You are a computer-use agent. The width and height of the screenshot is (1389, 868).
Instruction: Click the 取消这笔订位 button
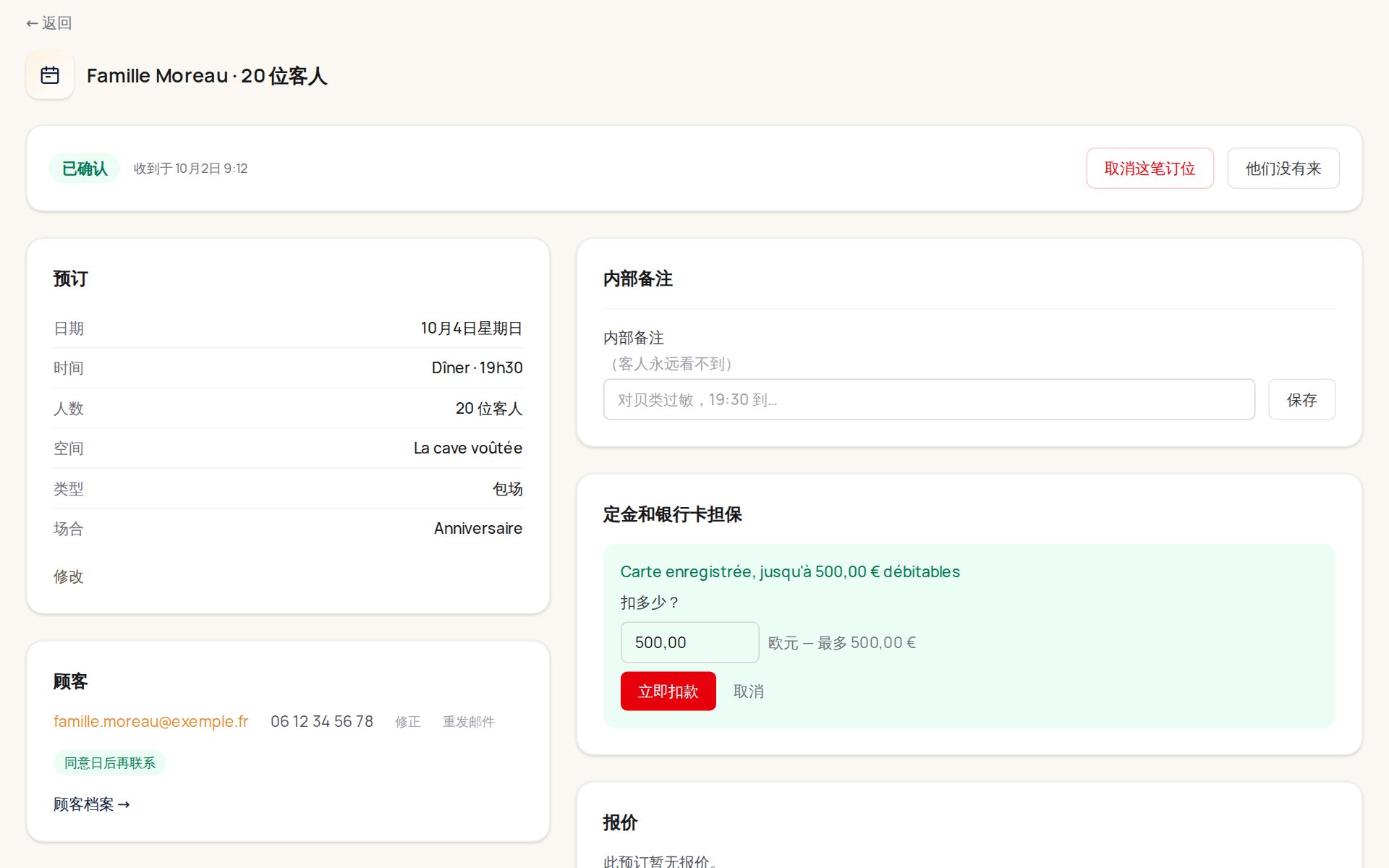pos(1150,169)
